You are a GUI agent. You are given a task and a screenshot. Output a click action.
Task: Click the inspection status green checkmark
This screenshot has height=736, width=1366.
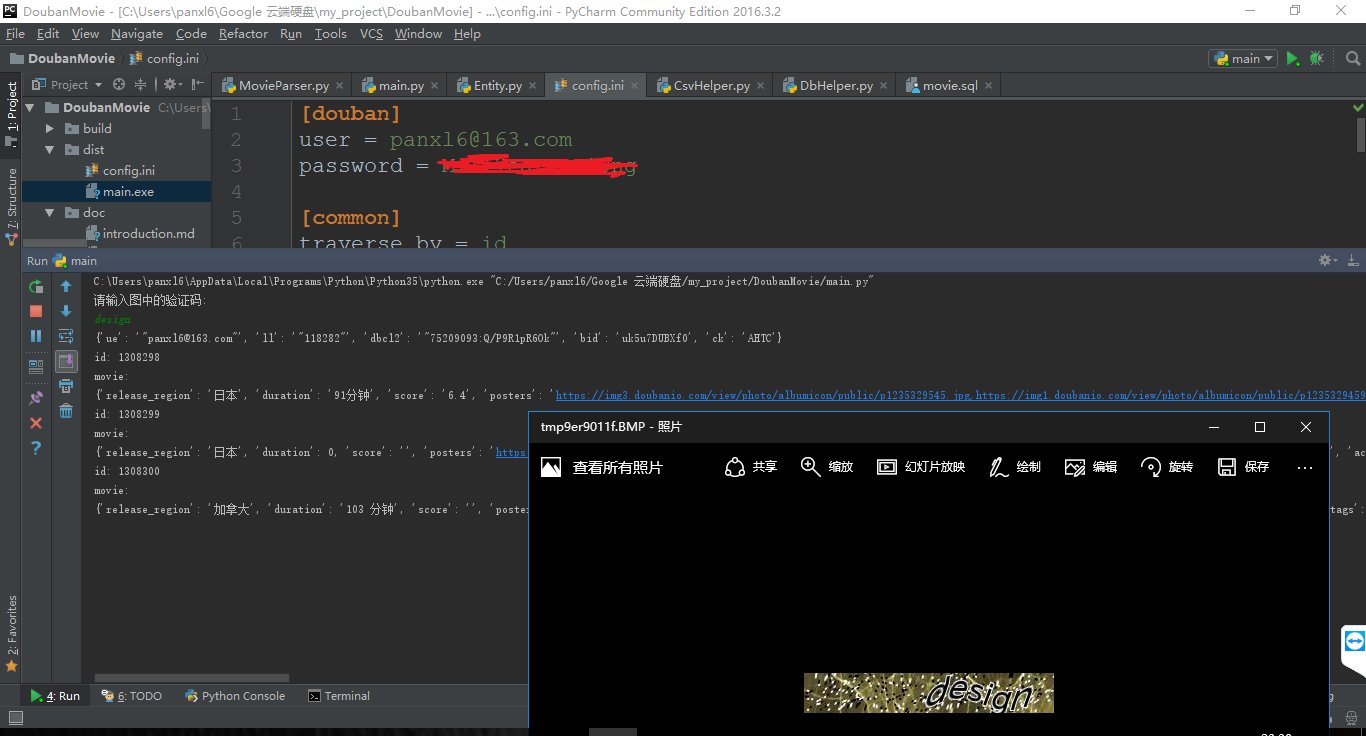[1358, 107]
